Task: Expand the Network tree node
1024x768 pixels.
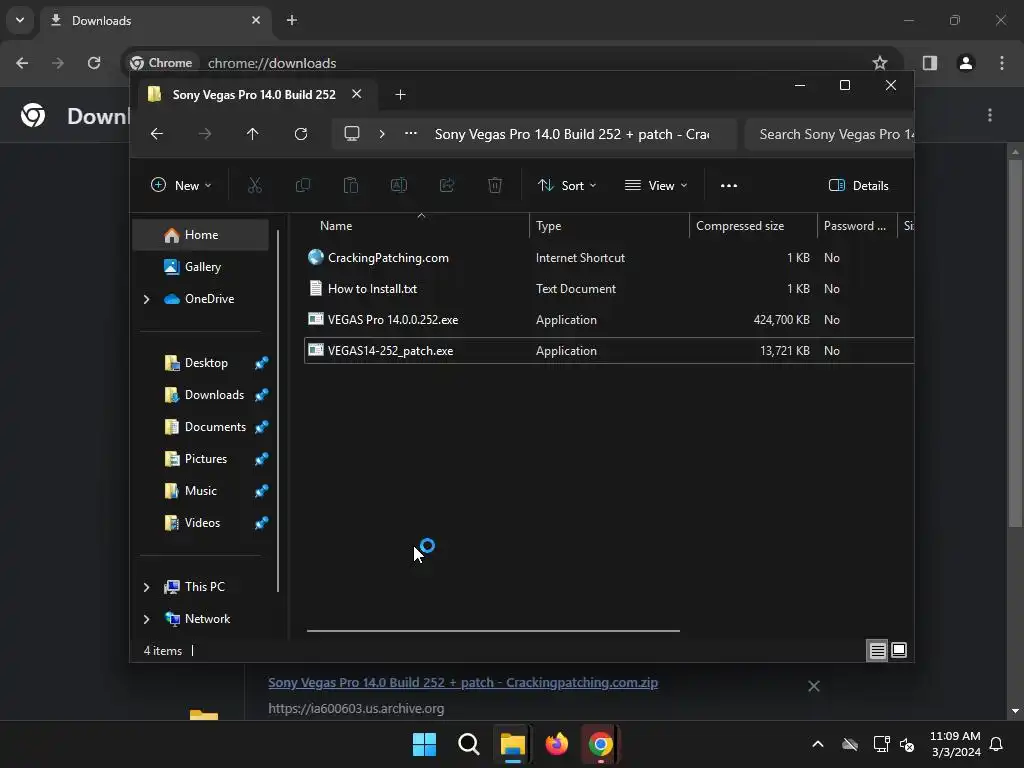Action: (x=146, y=619)
